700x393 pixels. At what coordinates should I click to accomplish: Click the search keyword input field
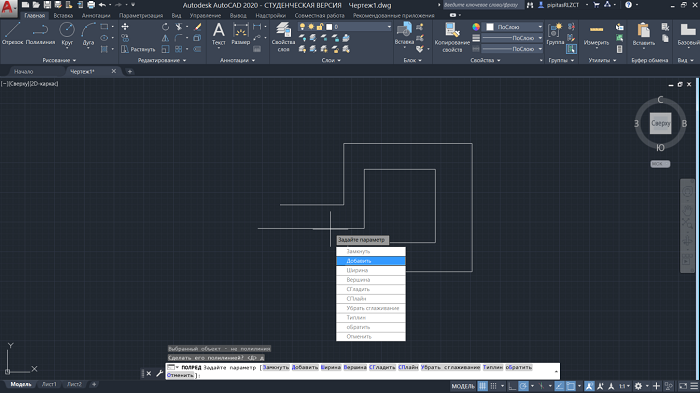pos(483,5)
